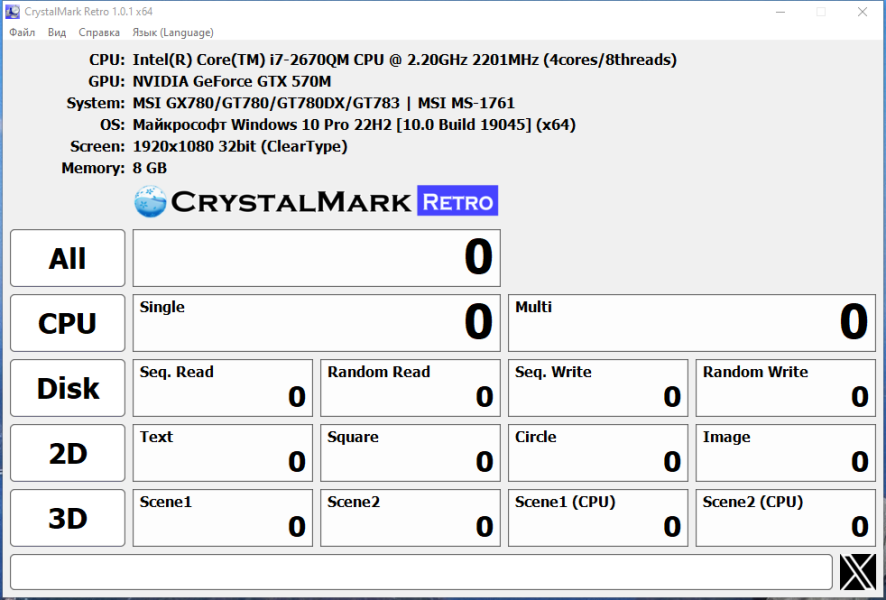Start the Disk benchmark

click(x=67, y=388)
